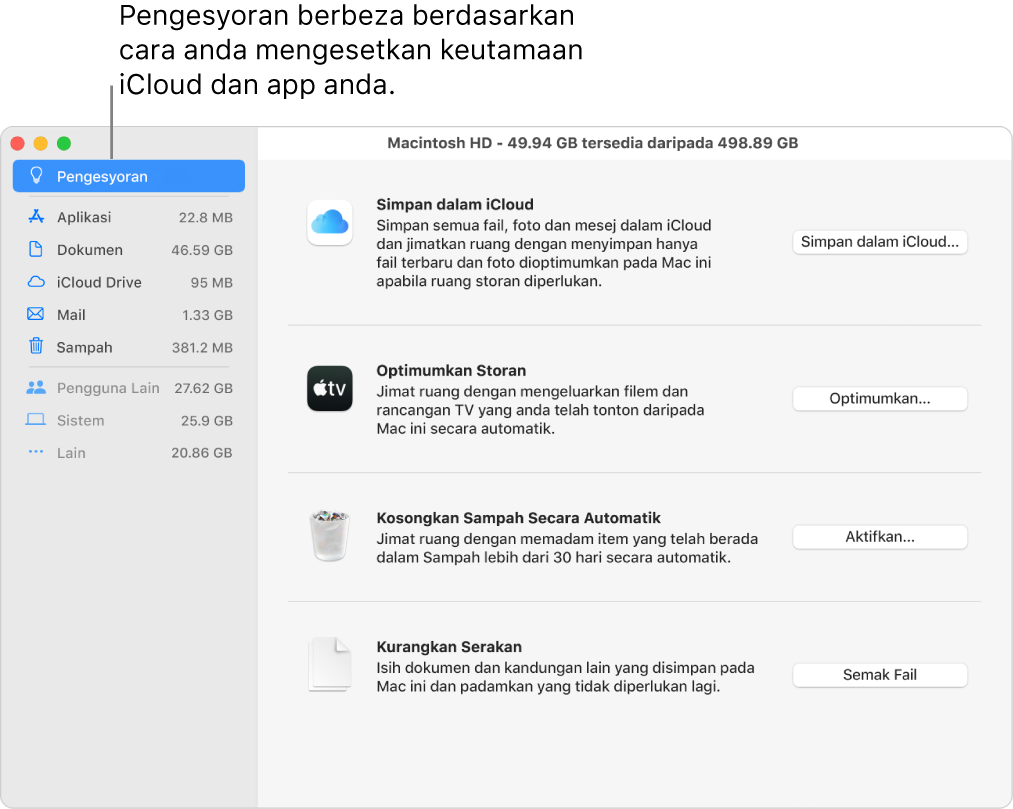Screen dimensions: 1013x809
Task: Click the full trash bin icon
Action: (x=329, y=536)
